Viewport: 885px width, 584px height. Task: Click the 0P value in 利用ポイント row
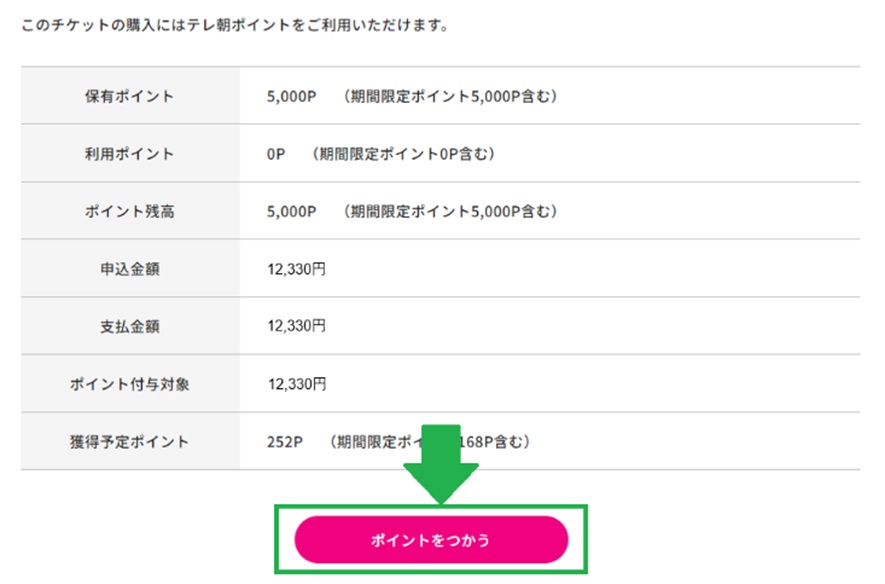pos(276,154)
